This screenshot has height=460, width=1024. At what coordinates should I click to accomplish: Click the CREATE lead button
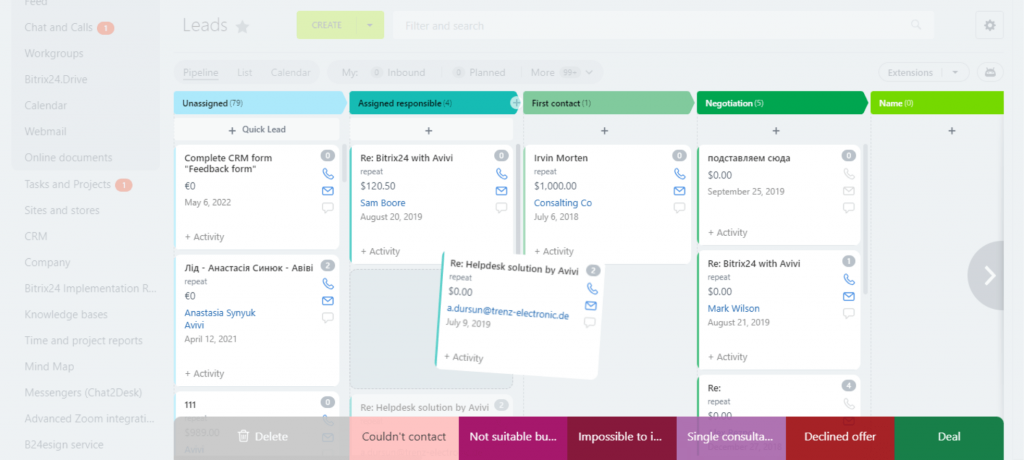click(x=327, y=25)
